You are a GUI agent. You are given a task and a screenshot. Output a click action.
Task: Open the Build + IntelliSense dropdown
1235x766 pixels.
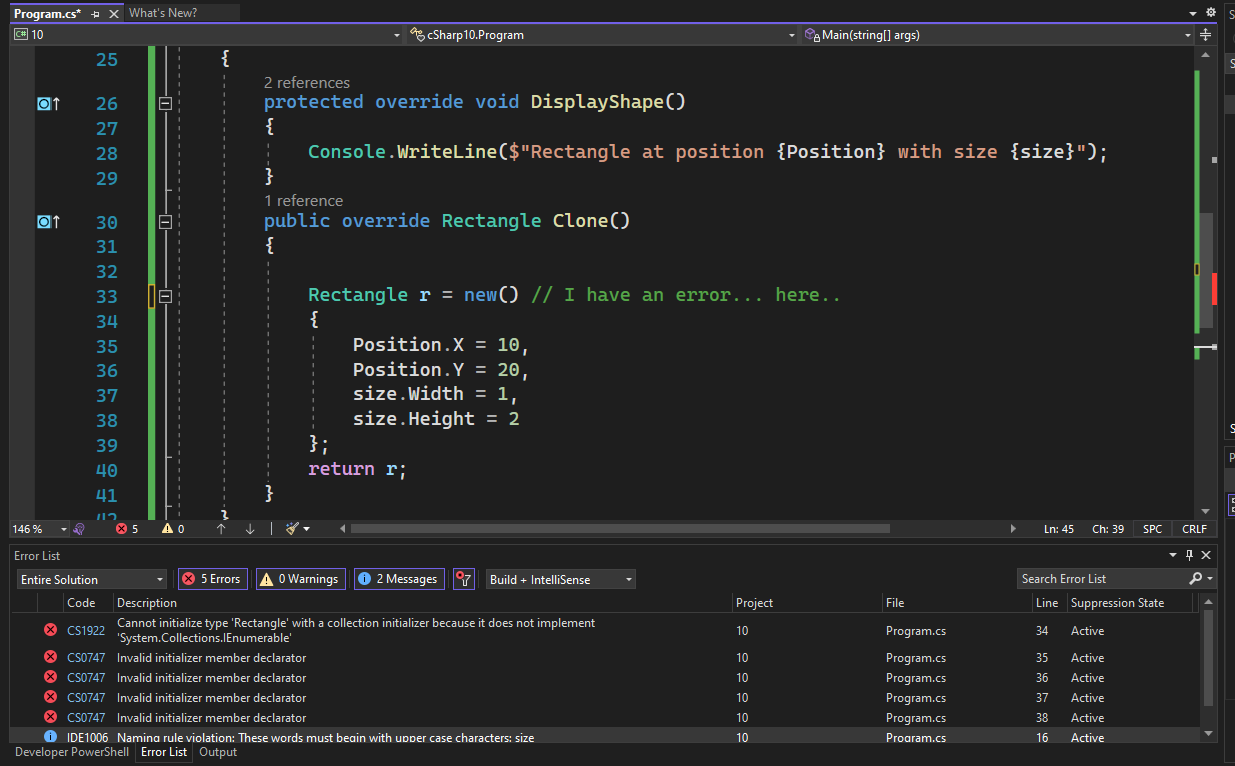pyautogui.click(x=560, y=580)
